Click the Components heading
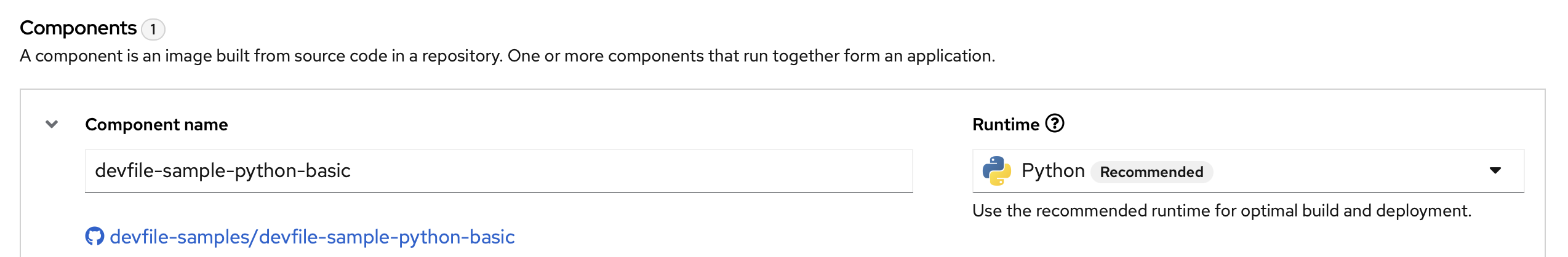The image size is (1568, 257). point(78,28)
